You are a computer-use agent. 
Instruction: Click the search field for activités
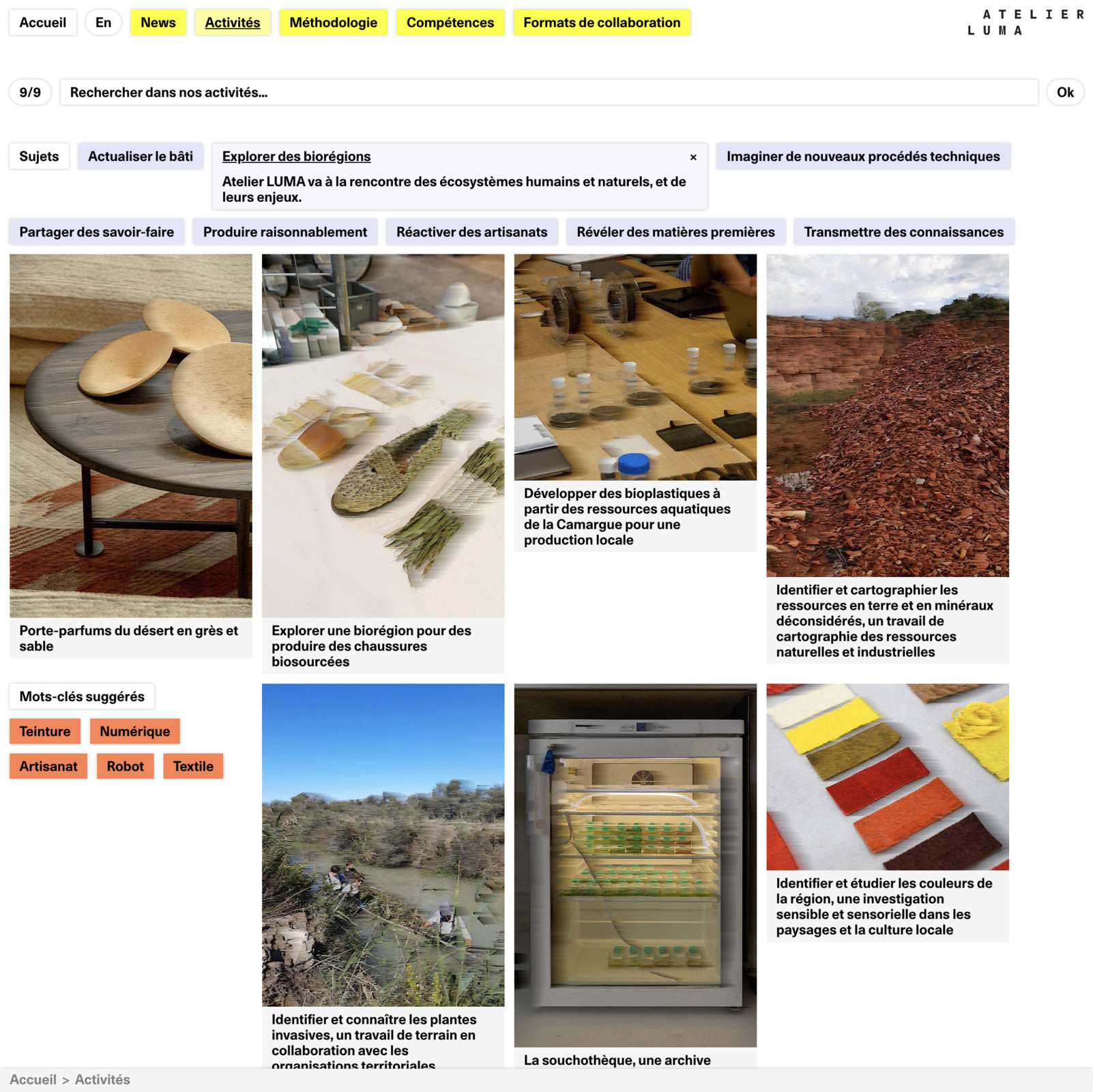pos(548,93)
